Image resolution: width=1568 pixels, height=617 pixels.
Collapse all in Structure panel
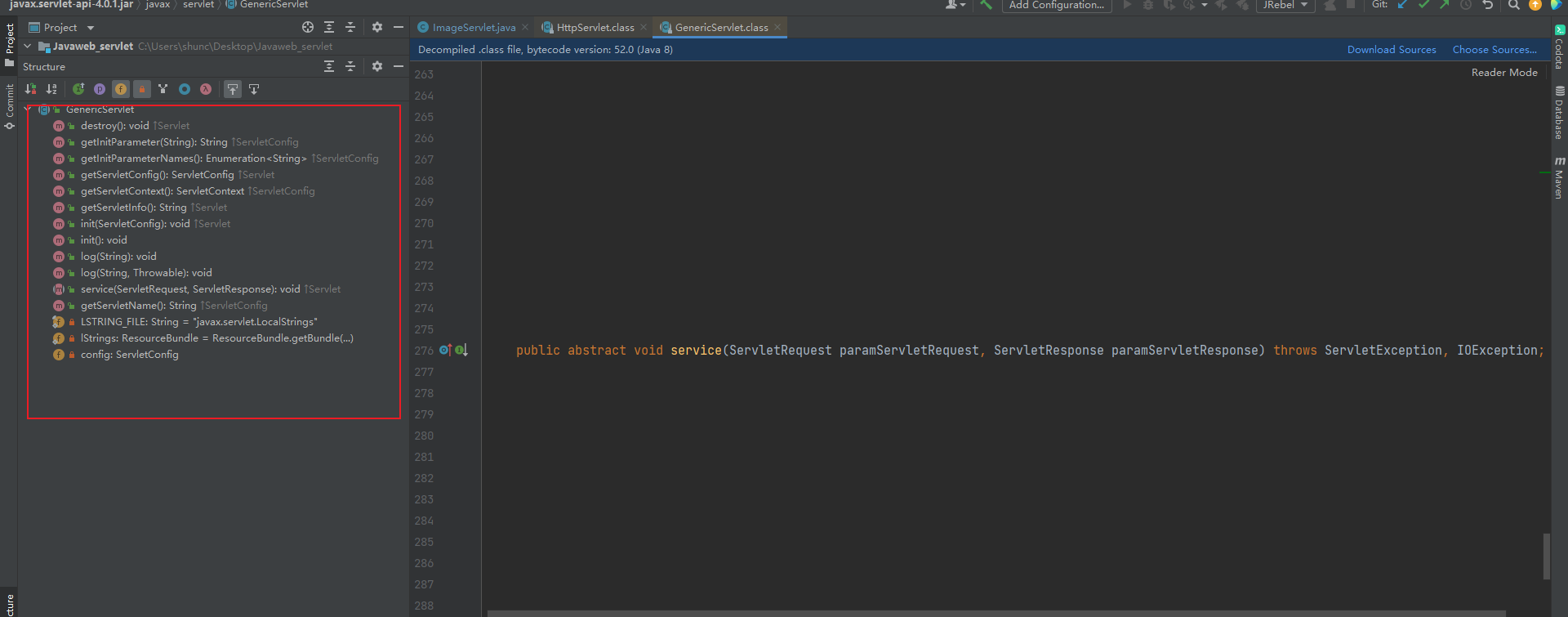[350, 66]
